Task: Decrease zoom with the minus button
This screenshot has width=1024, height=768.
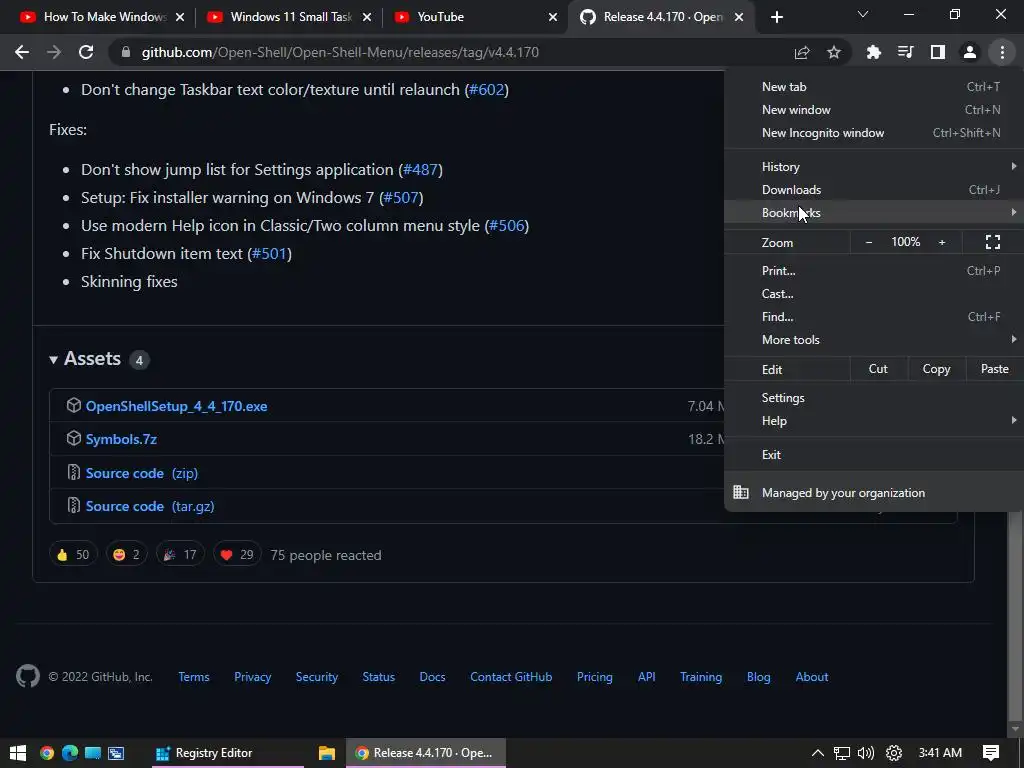Action: [x=869, y=242]
